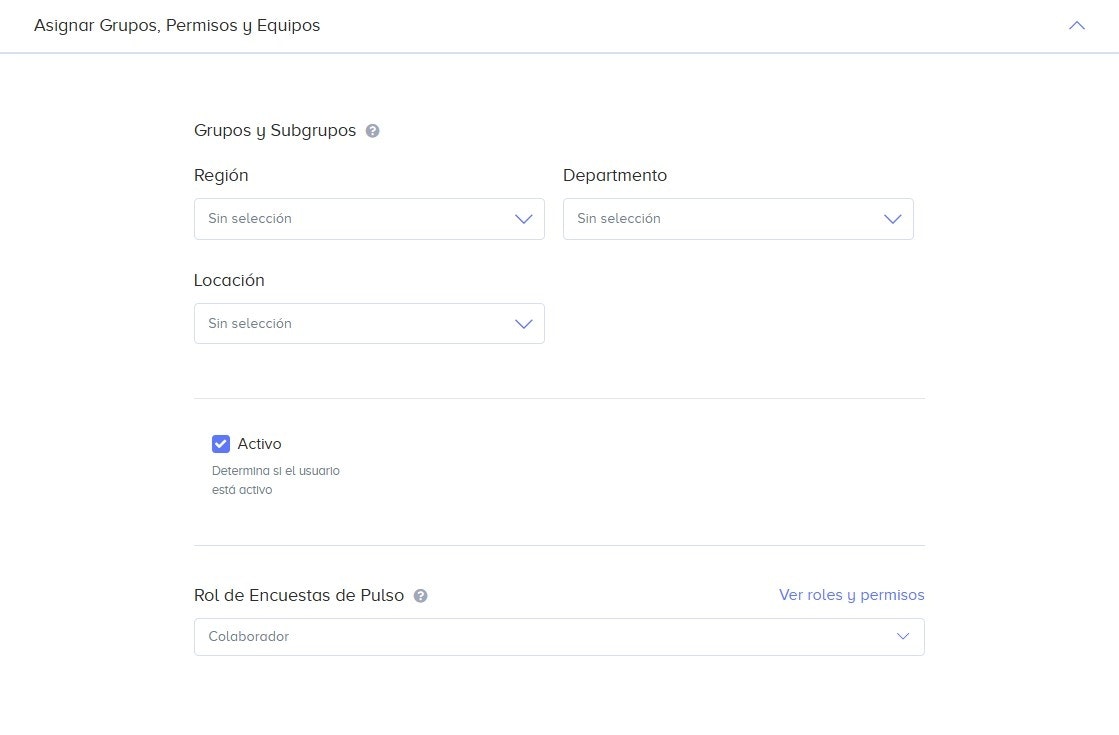1119x735 pixels.
Task: Click help icon beside Rol de Encuestas de Pulso
Action: point(420,596)
